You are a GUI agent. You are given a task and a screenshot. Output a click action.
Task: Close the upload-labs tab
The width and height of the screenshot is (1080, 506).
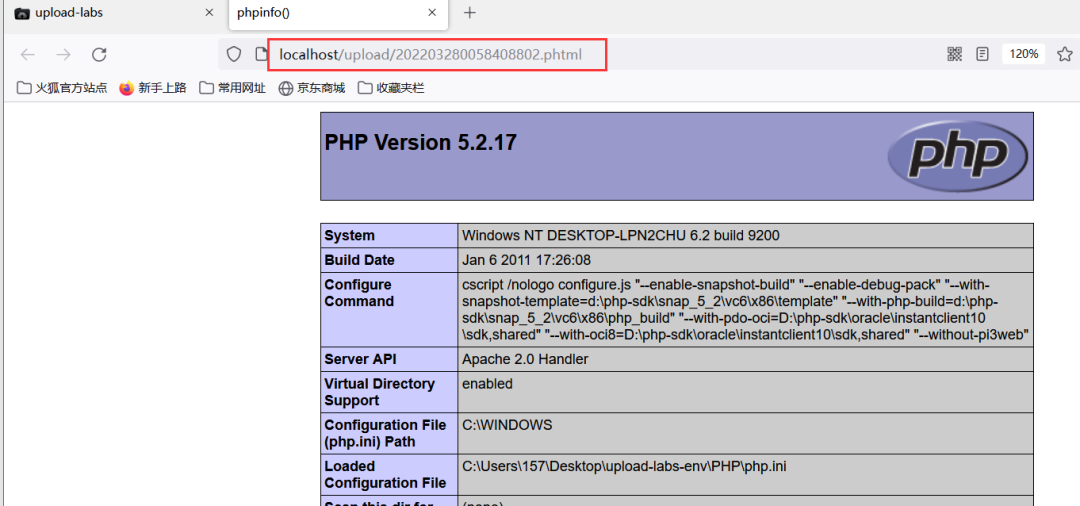point(209,13)
